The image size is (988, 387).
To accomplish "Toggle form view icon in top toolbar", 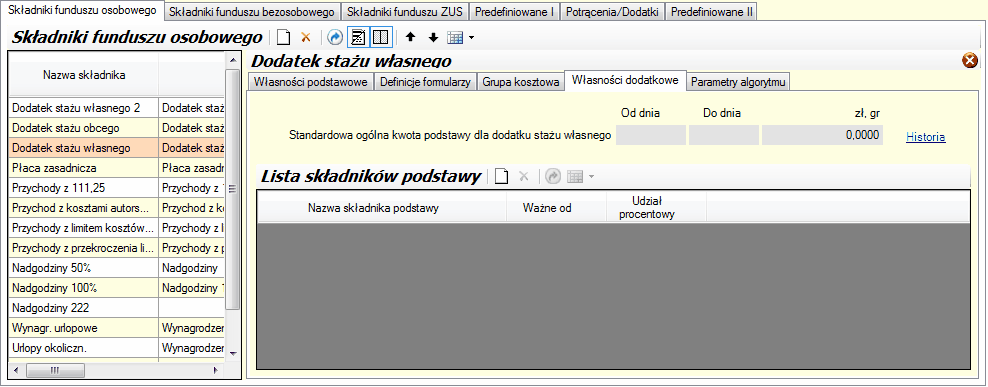I will (358, 38).
